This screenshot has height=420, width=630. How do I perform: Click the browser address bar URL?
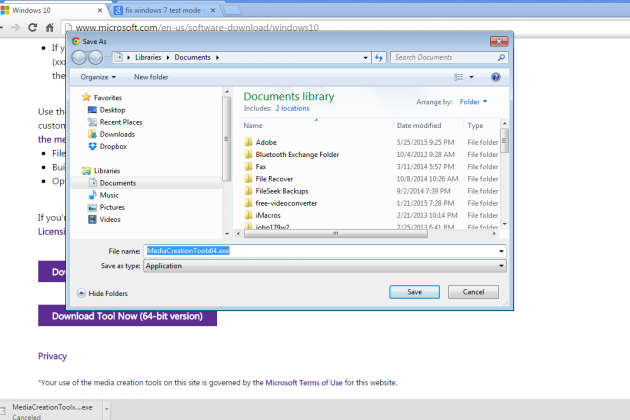(x=197, y=27)
